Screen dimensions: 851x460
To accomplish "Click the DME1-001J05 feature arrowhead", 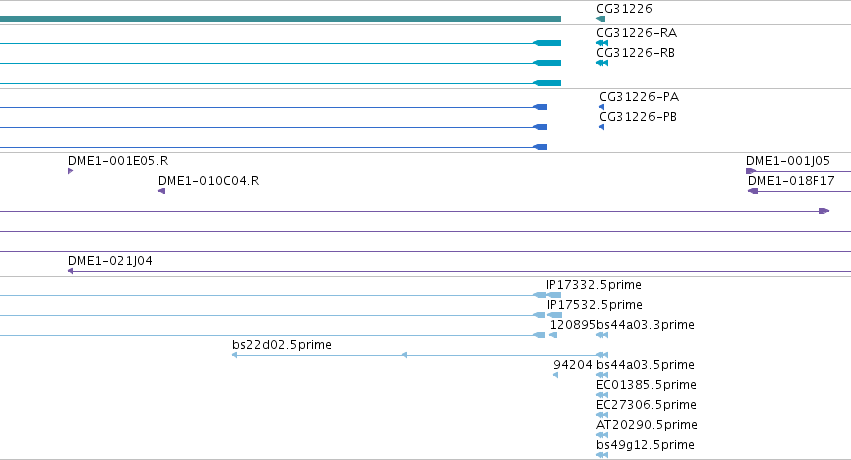I will point(751,171).
